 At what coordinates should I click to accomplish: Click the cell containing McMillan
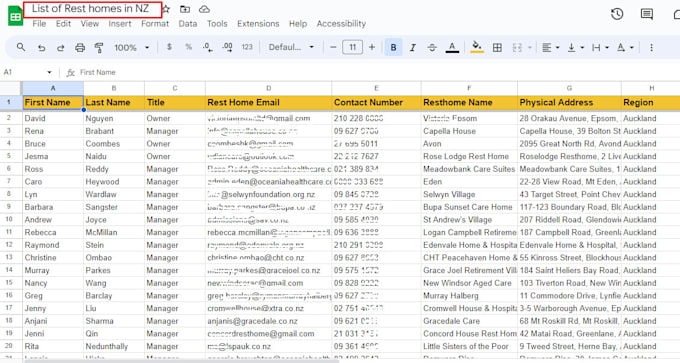coord(114,232)
